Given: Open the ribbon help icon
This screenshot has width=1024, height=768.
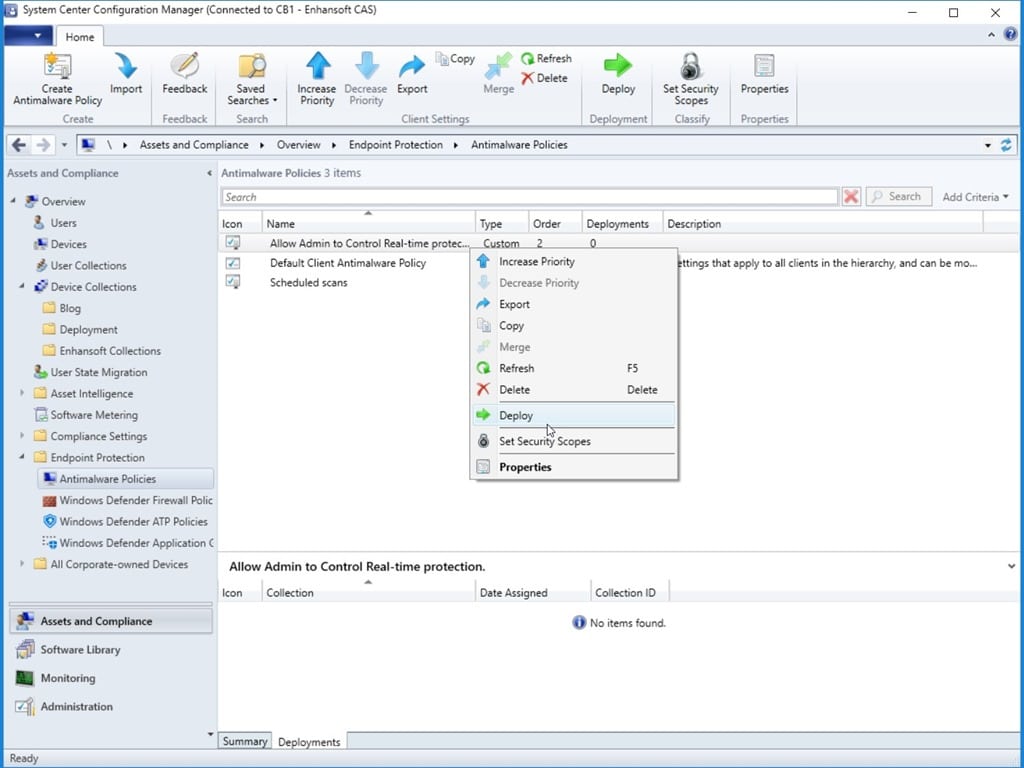Looking at the screenshot, I should pyautogui.click(x=1010, y=35).
